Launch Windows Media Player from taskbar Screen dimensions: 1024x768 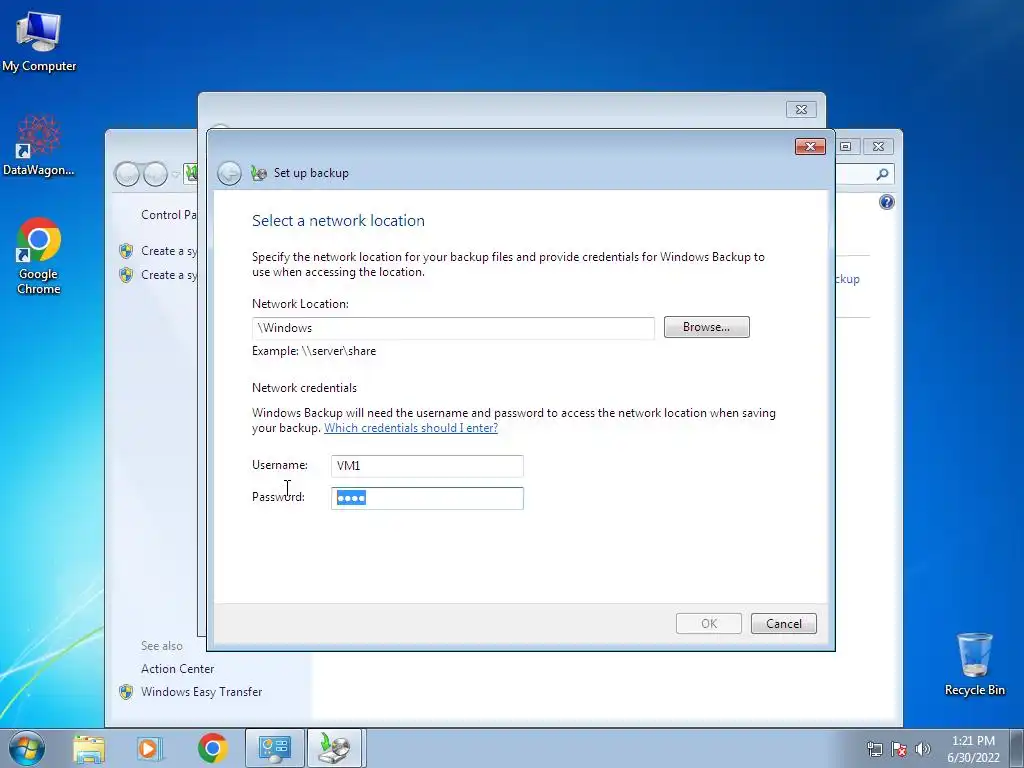[150, 748]
